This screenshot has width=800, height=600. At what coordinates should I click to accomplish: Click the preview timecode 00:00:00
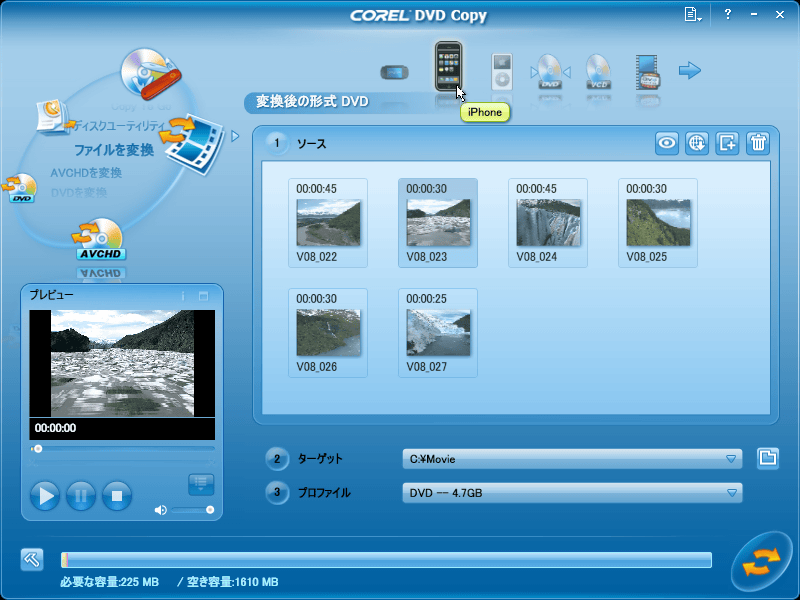(x=55, y=428)
